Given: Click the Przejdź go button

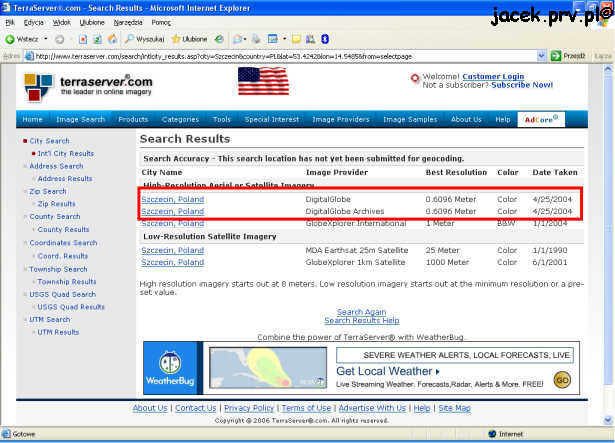Looking at the screenshot, I should tap(568, 56).
